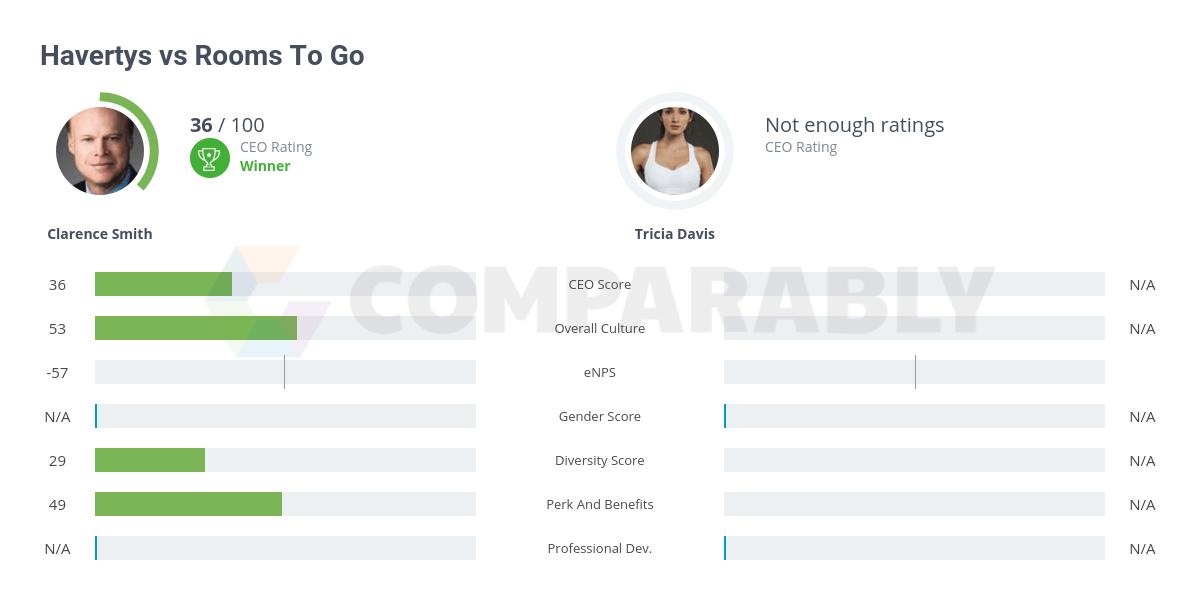
Task: Click Havertys' Gender Score bar indicator
Action: click(x=96, y=416)
